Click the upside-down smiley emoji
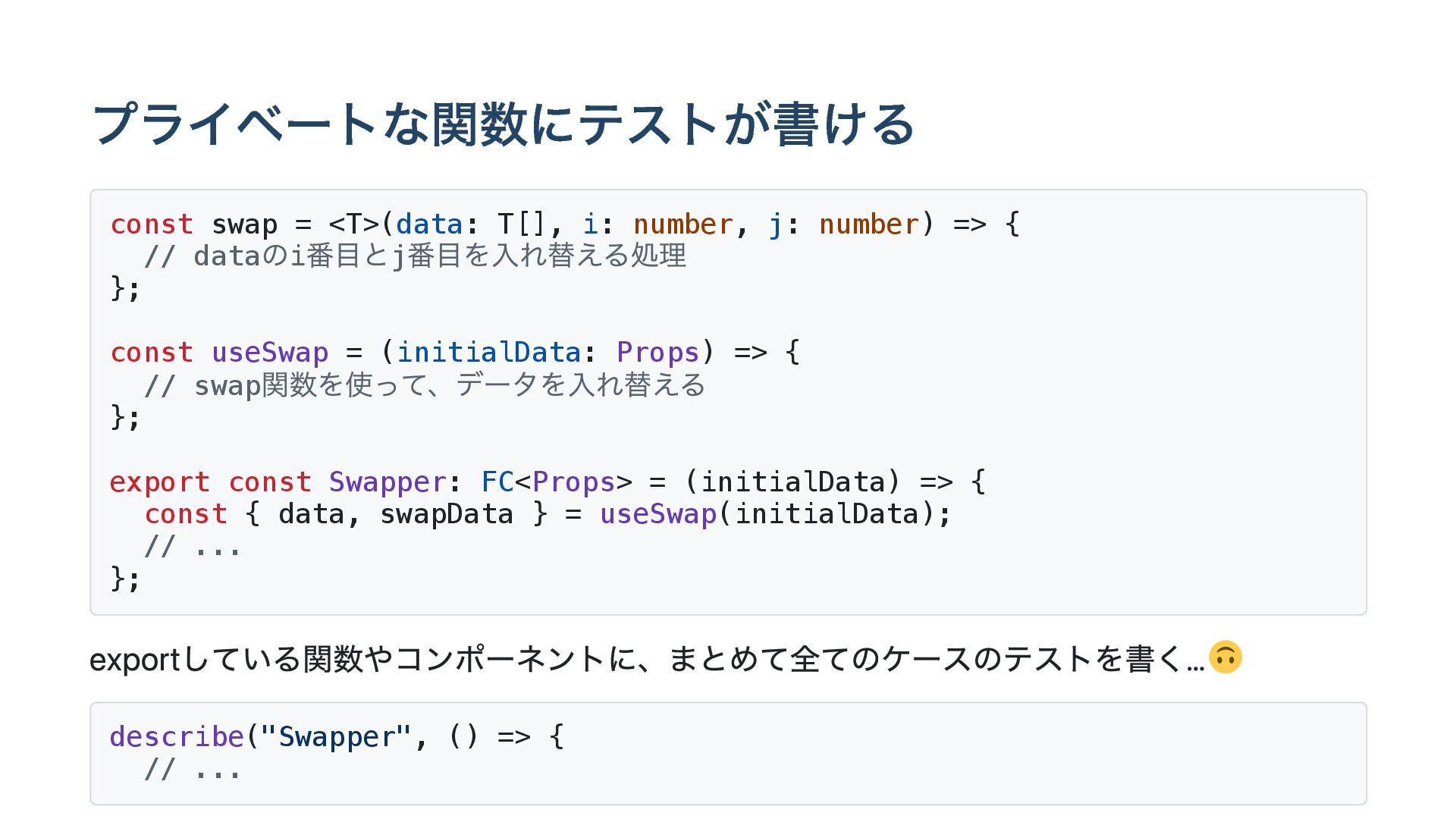 1225,657
